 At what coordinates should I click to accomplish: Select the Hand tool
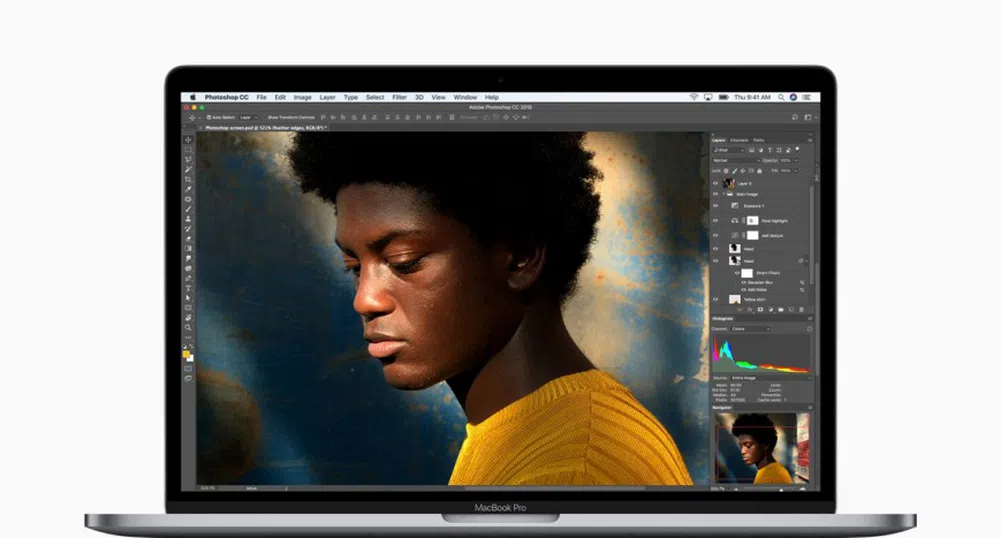click(x=188, y=318)
